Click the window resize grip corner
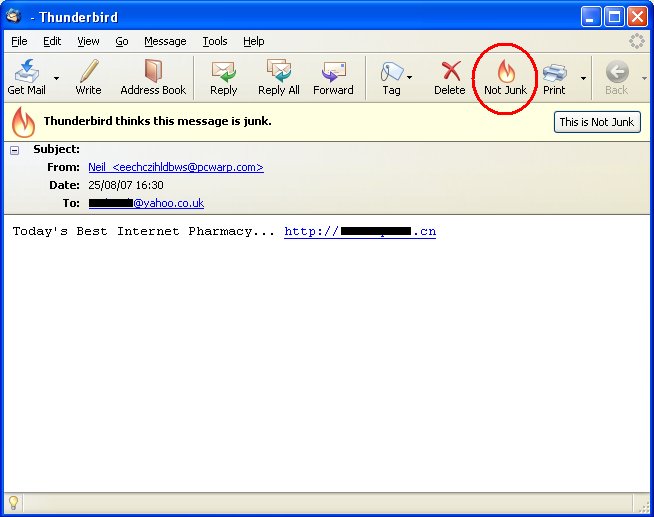654x517 pixels. click(x=644, y=505)
